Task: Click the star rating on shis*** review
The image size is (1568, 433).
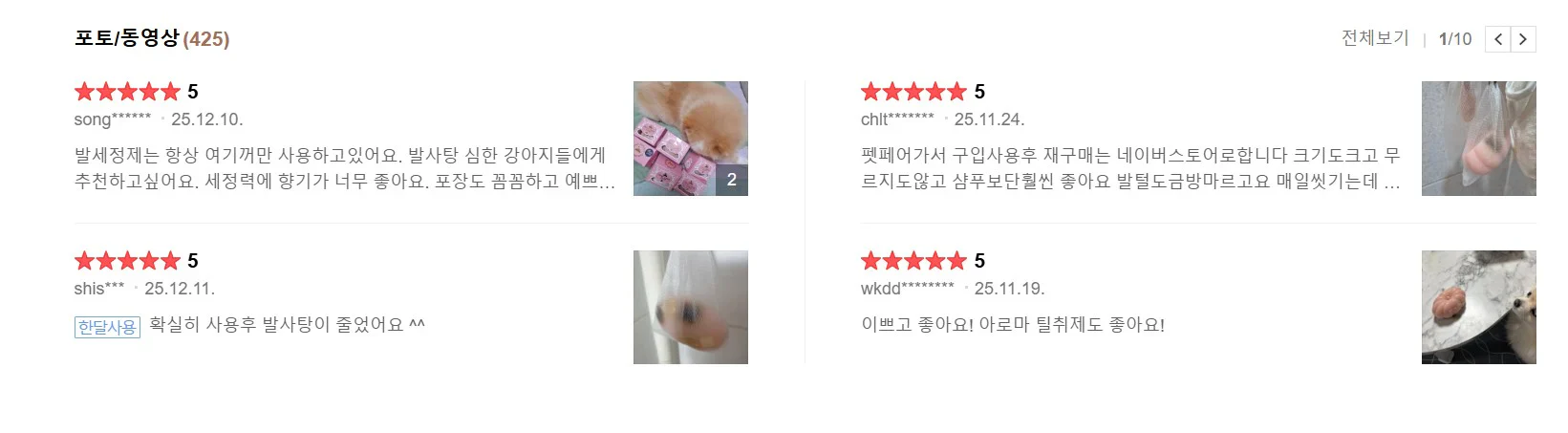Action: (127, 261)
